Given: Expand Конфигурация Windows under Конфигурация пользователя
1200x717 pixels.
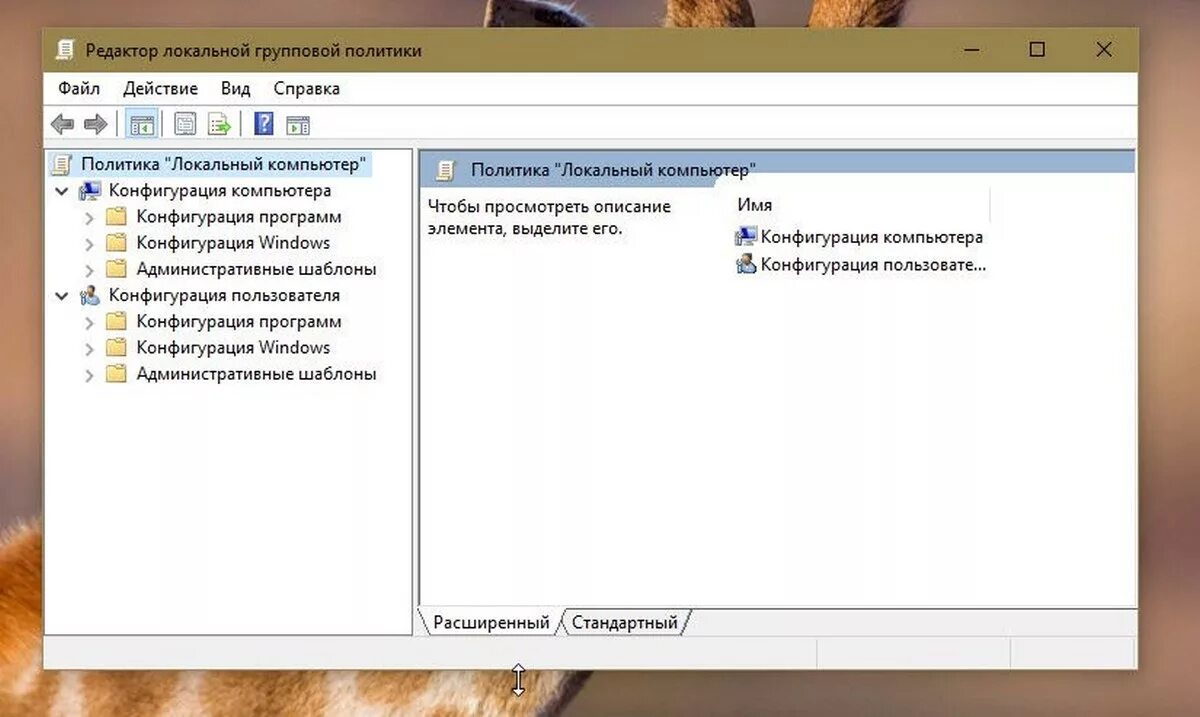Looking at the screenshot, I should coord(89,348).
